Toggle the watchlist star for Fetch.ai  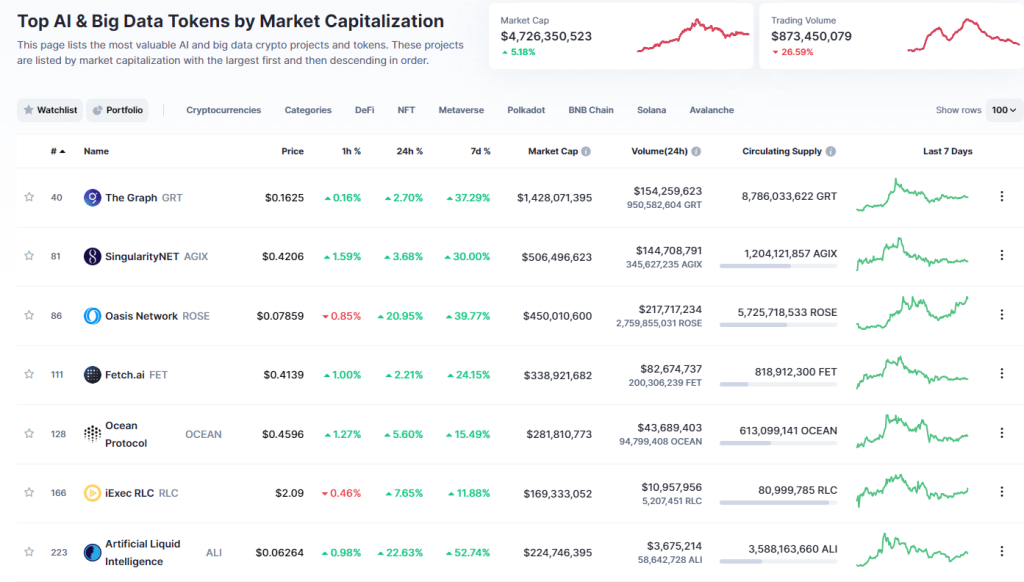click(28, 374)
